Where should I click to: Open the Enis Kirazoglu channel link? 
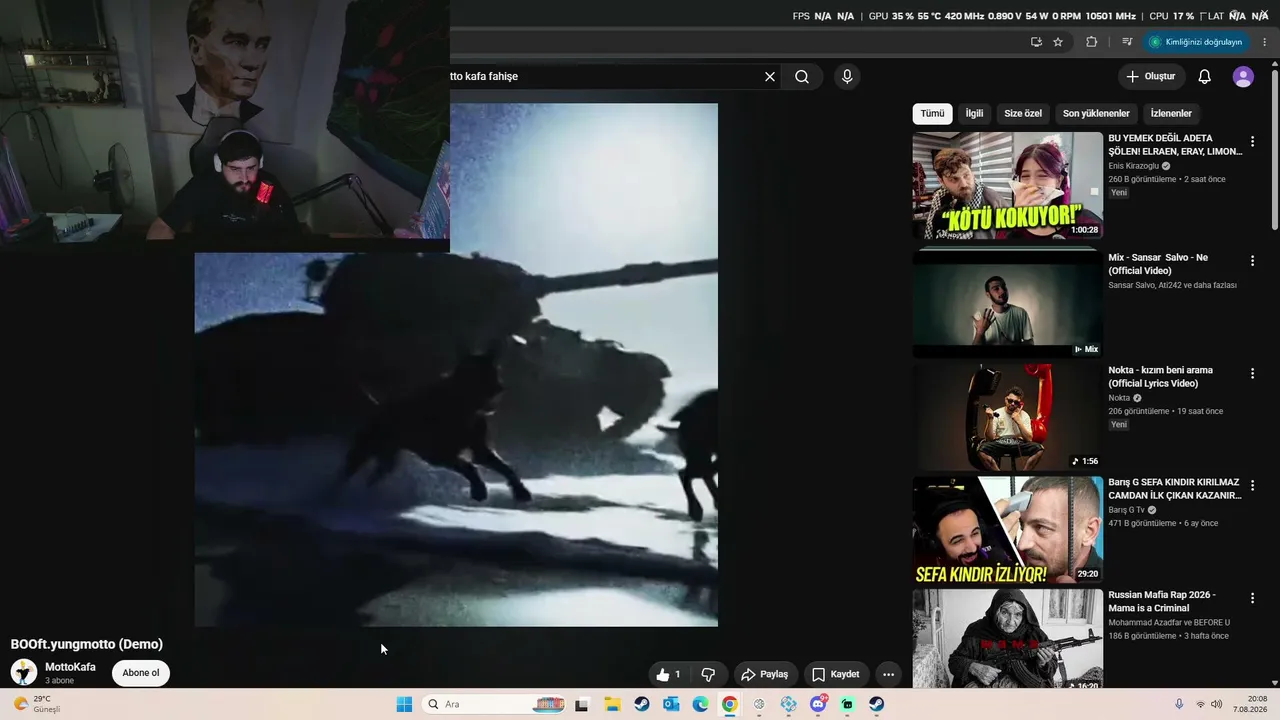1133,166
